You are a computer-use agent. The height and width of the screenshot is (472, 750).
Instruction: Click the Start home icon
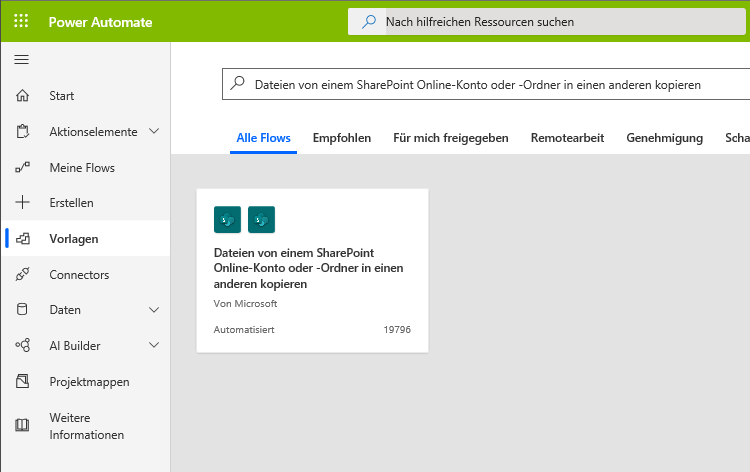pos(22,96)
